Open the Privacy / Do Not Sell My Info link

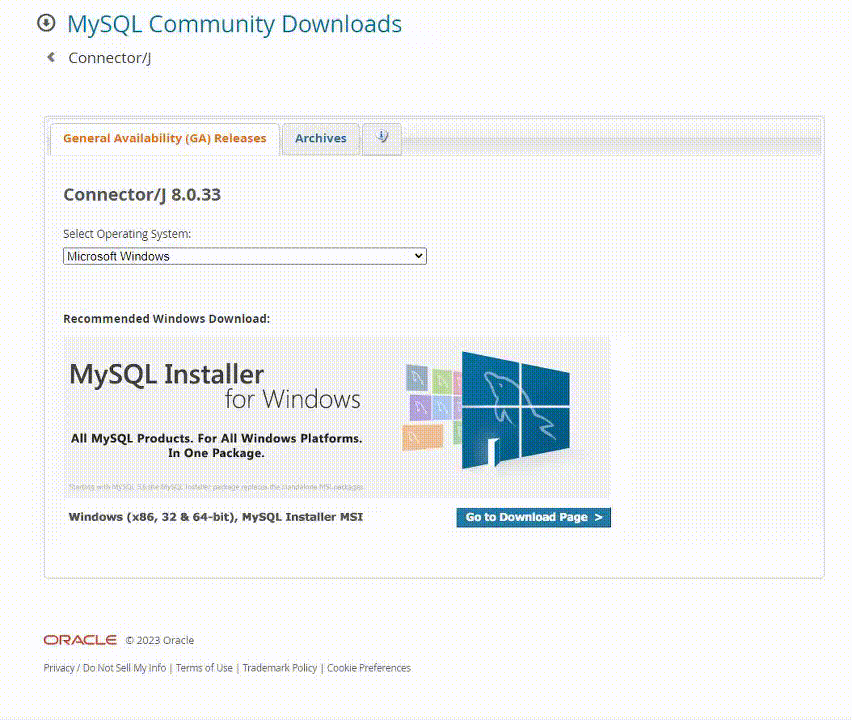tap(105, 668)
